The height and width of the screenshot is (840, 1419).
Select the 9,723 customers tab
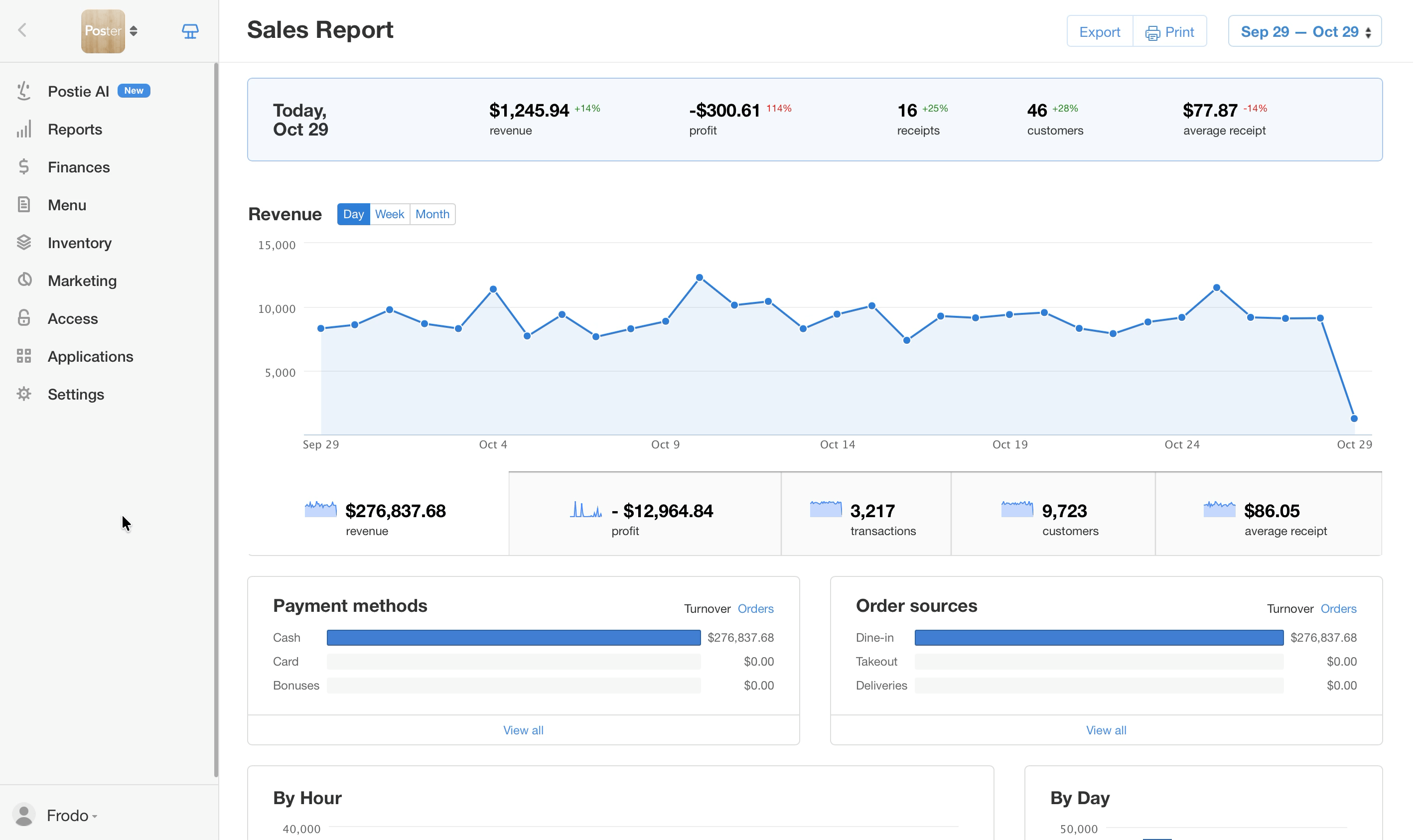[1053, 514]
